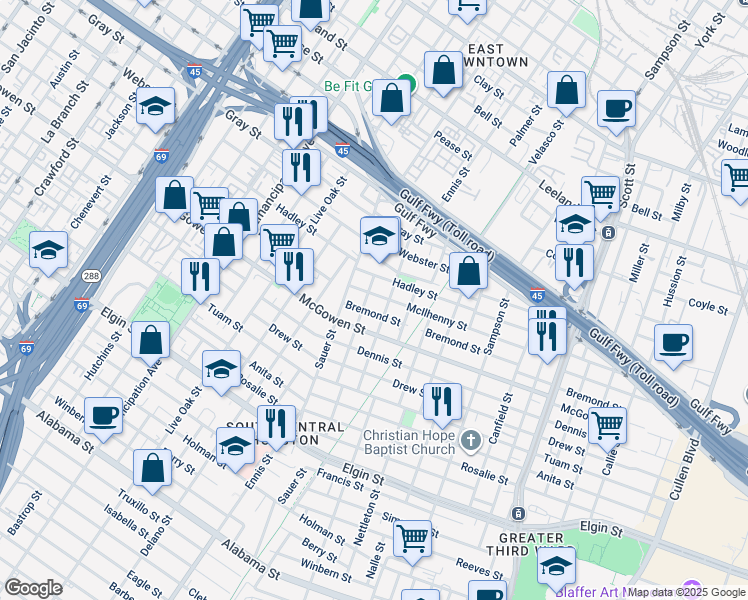Select the shopping bag marker beside Be Fit
Image resolution: width=748 pixels, height=600 pixels.
(391, 101)
